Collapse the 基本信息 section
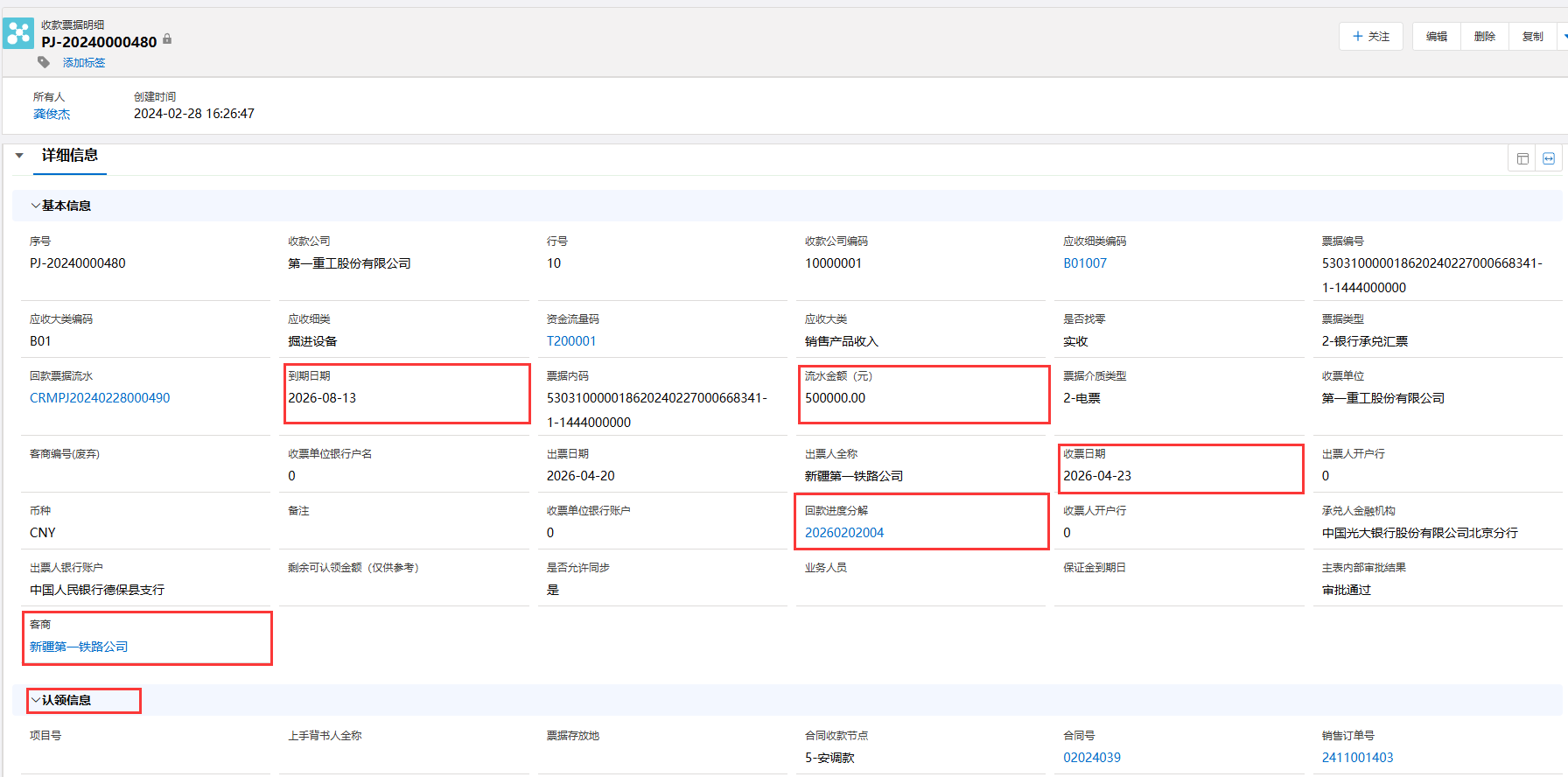Screen dimensions: 1568x777 pyautogui.click(x=35, y=206)
